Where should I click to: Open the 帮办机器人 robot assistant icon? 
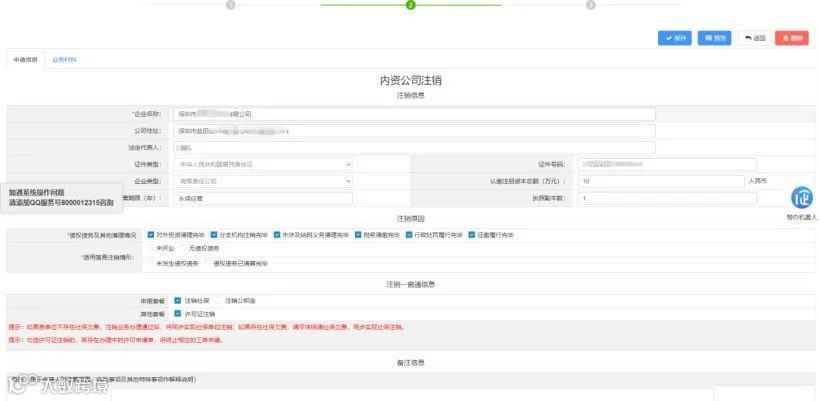pyautogui.click(x=801, y=199)
